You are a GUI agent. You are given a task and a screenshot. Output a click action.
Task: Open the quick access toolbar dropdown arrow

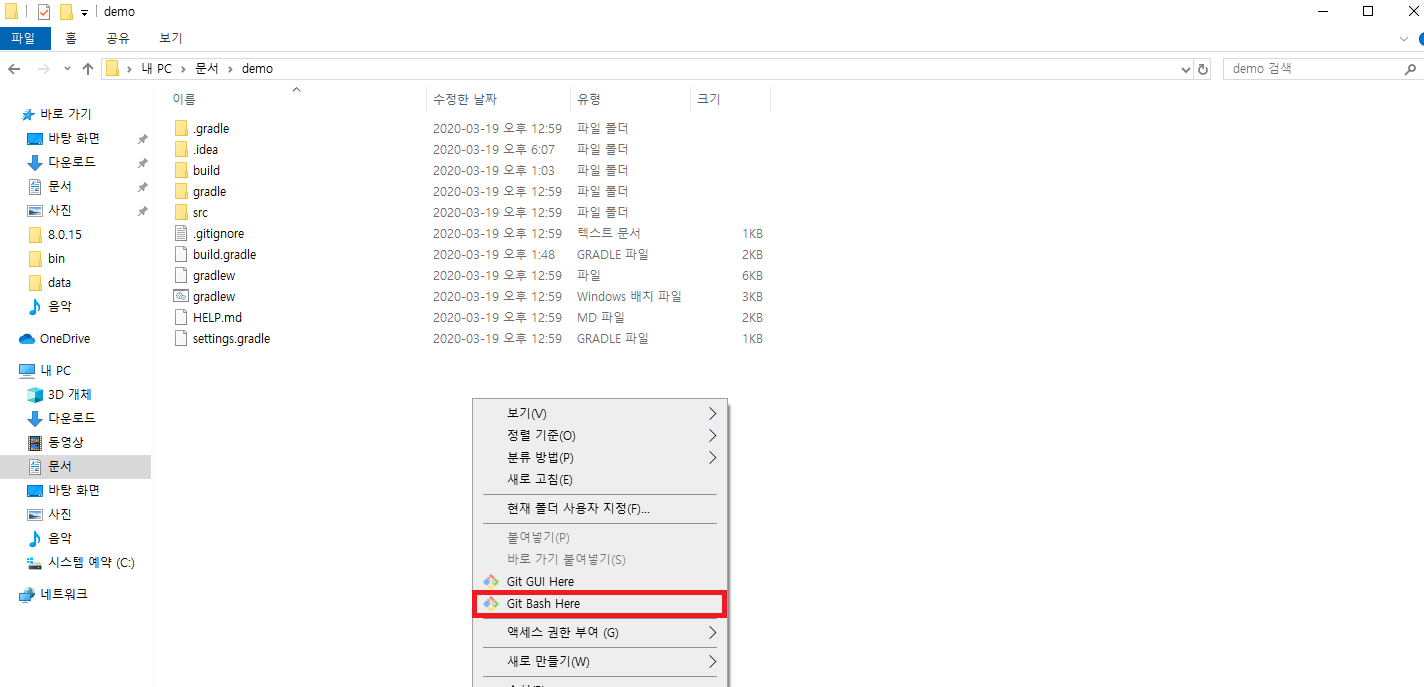(84, 12)
